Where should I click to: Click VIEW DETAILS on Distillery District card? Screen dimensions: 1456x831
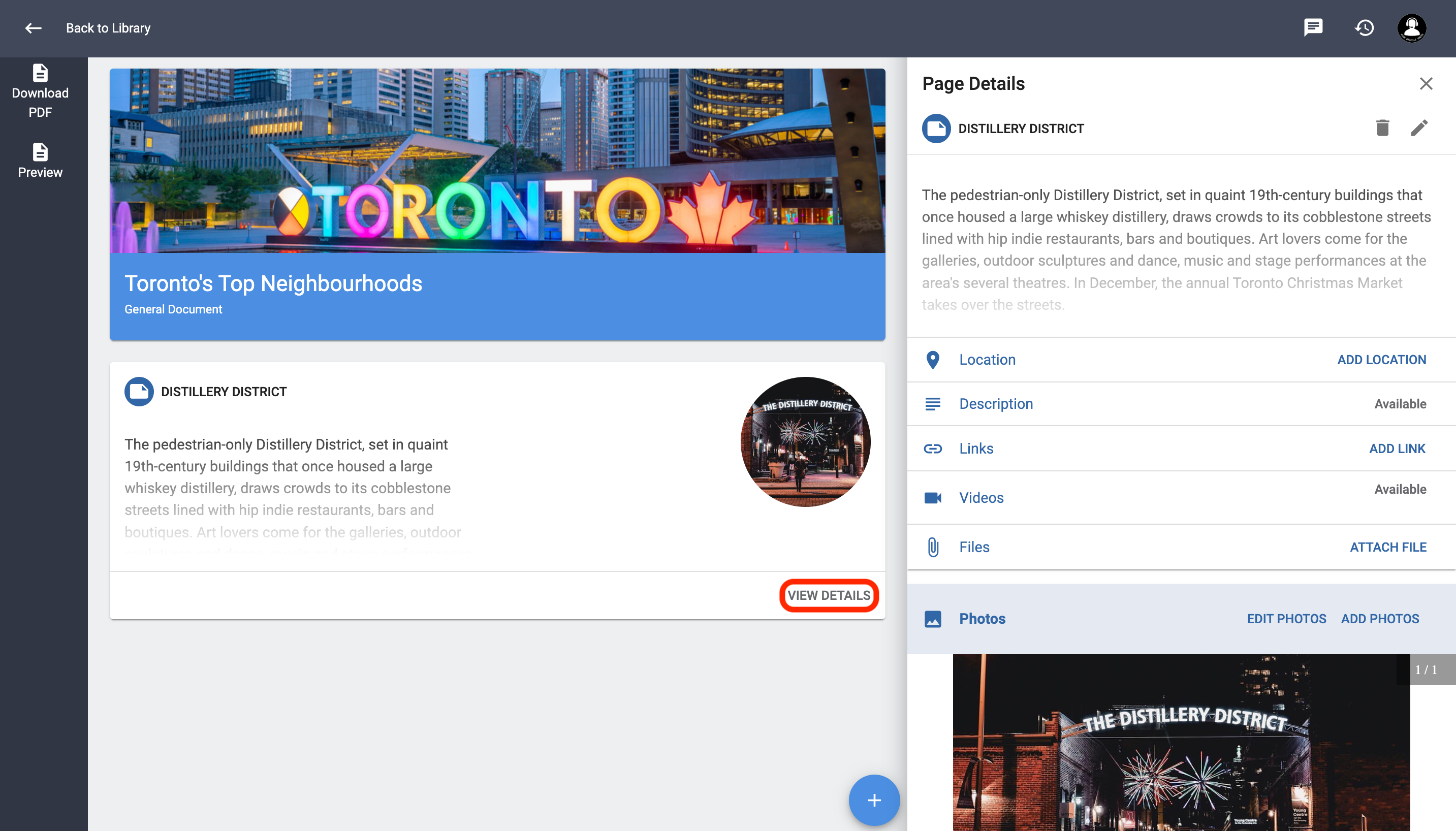tap(829, 595)
